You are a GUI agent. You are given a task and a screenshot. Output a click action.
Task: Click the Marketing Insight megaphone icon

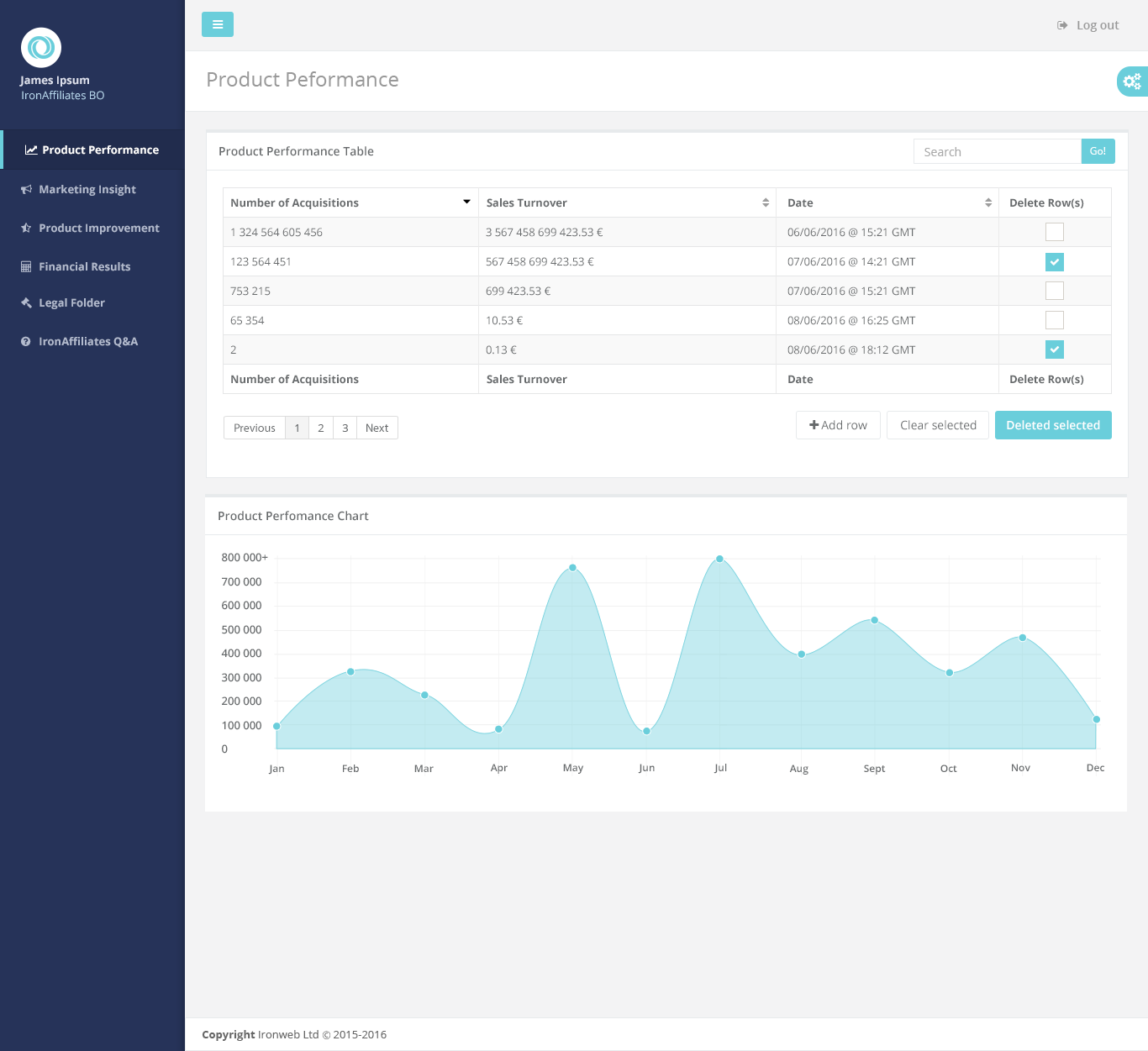26,190
